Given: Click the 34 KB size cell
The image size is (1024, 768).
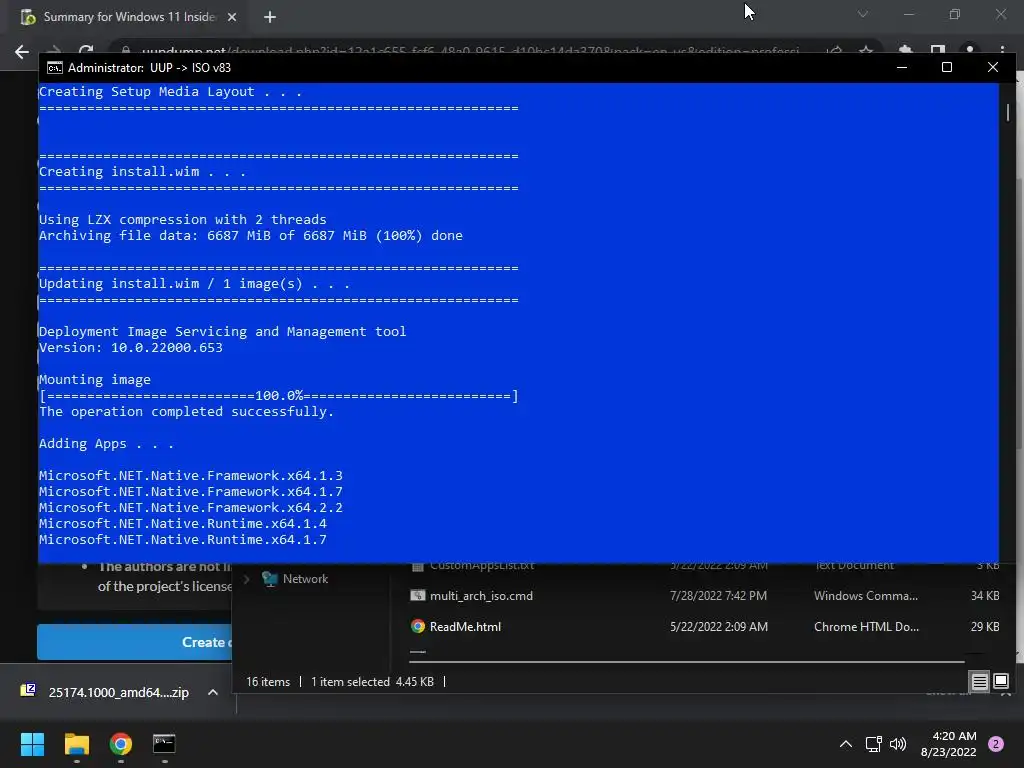Looking at the screenshot, I should click(985, 596).
